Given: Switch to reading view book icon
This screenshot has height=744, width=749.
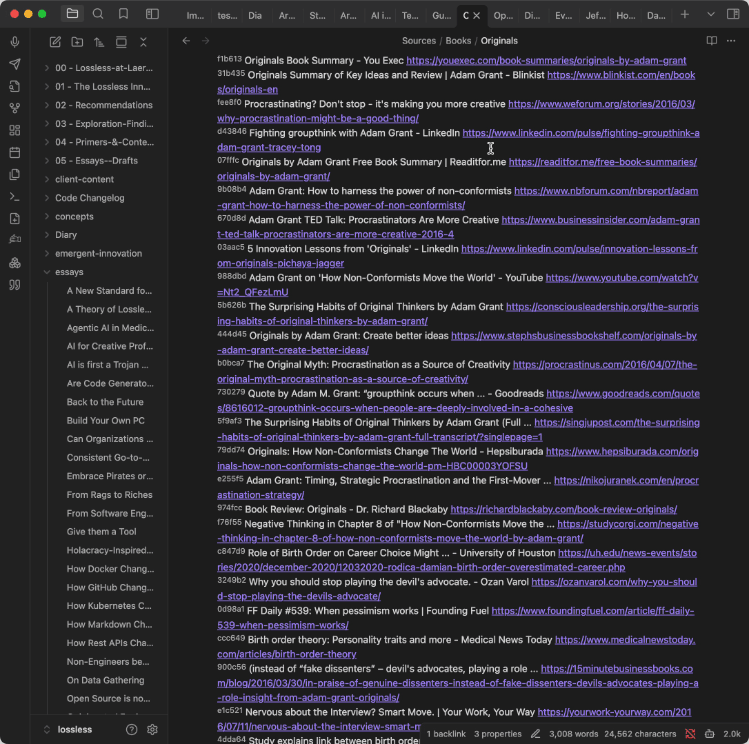Looking at the screenshot, I should 712,41.
